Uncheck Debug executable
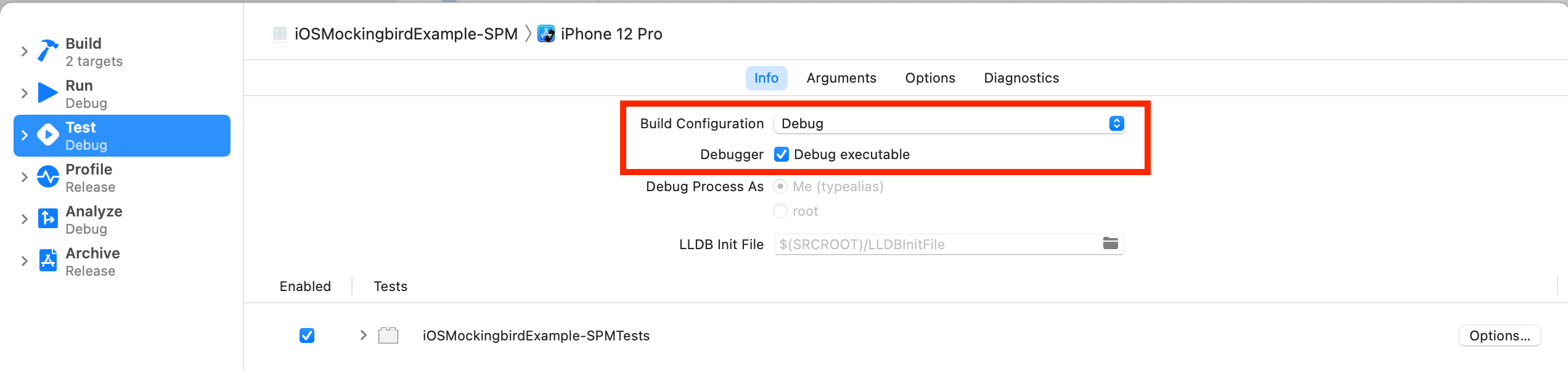The width and height of the screenshot is (1568, 370). (x=782, y=154)
